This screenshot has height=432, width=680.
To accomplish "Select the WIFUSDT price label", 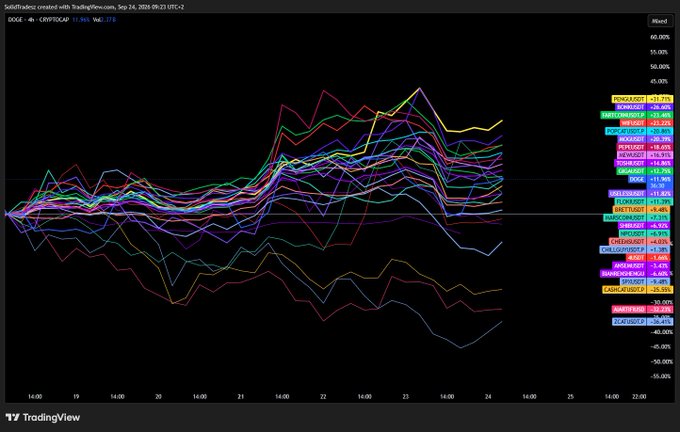I will pos(646,123).
